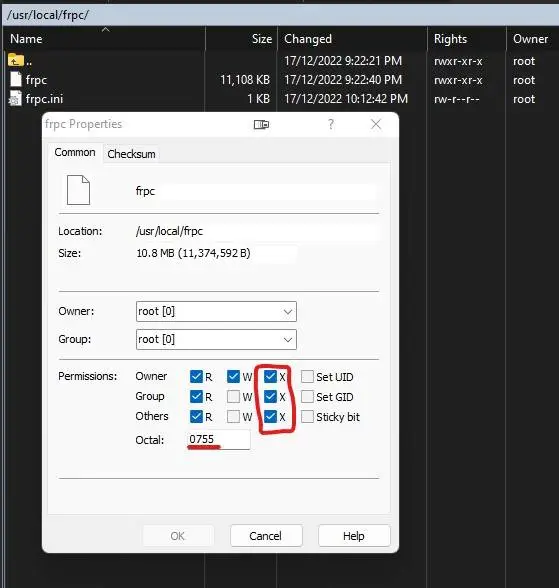Click the /usr/local/frpc/ path bar
This screenshot has width=559, height=588.
click(x=280, y=15)
